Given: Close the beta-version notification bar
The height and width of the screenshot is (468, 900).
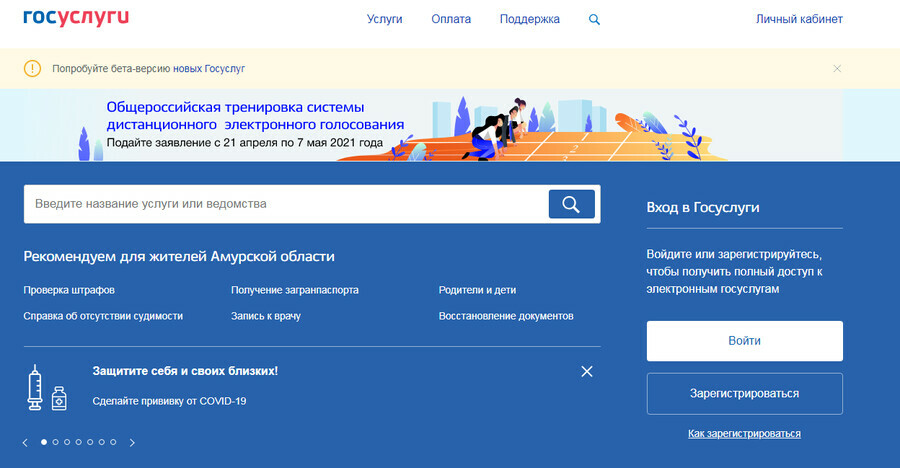Looking at the screenshot, I should (x=837, y=69).
